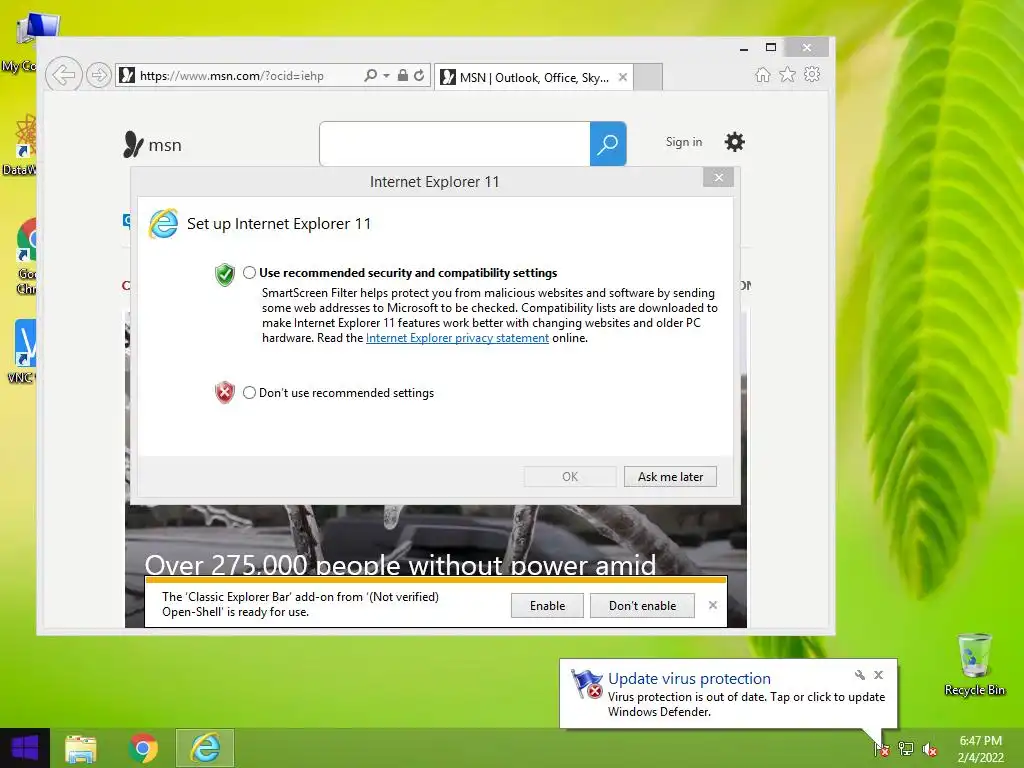Image resolution: width=1024 pixels, height=768 pixels.
Task: Click the blue MSN search magnifier button
Action: 608,144
